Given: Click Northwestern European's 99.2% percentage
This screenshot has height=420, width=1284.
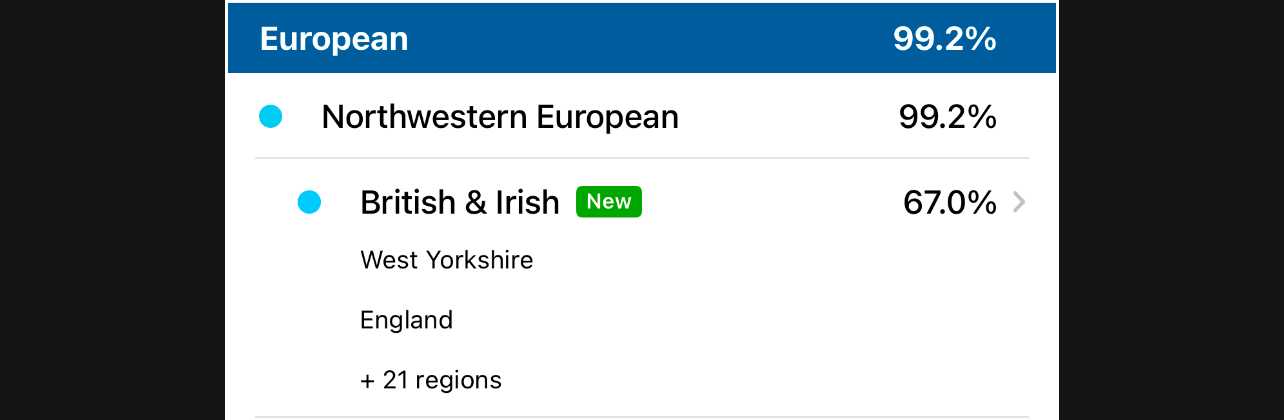Looking at the screenshot, I should 947,117.
